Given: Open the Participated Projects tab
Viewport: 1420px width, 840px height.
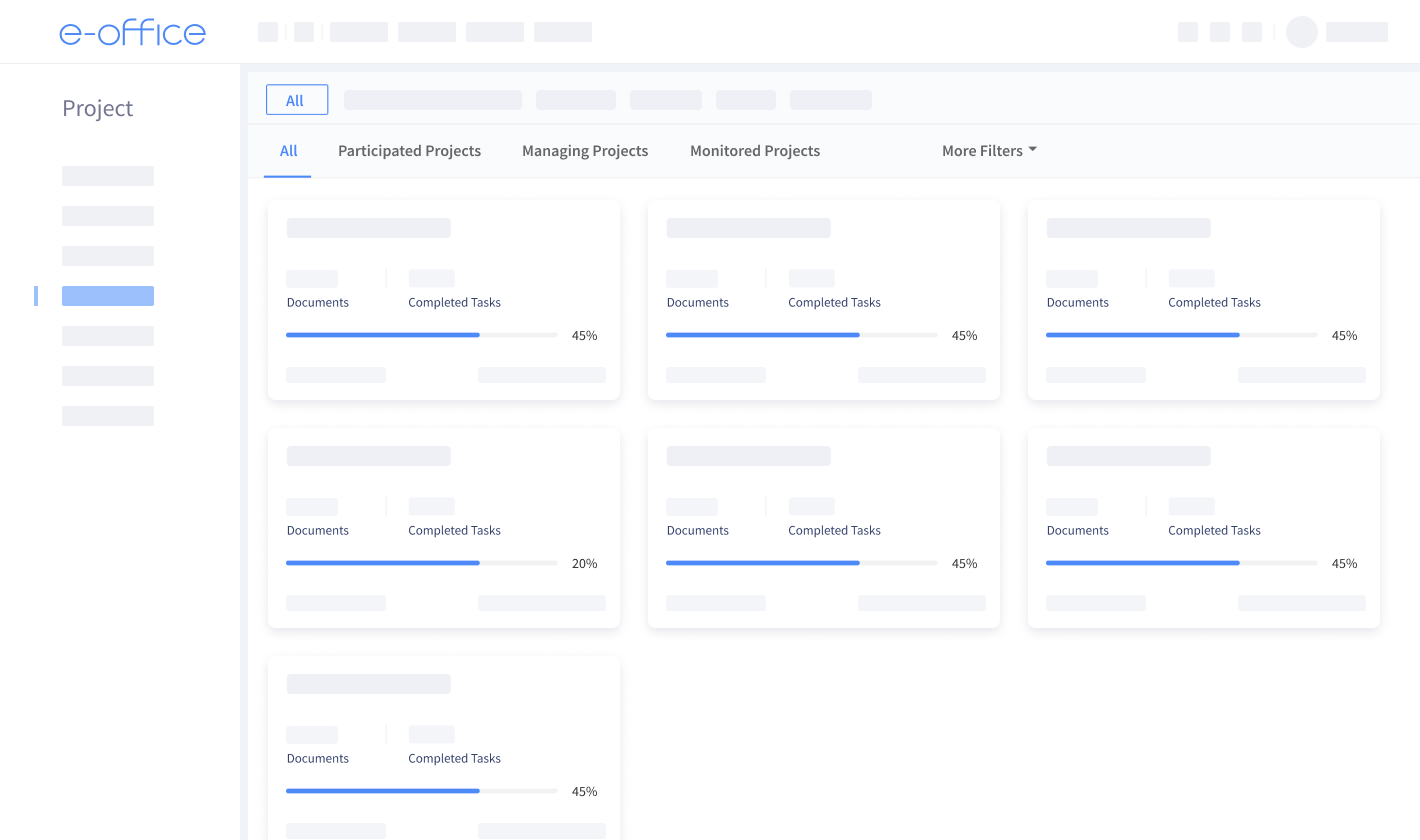Looking at the screenshot, I should click(409, 151).
